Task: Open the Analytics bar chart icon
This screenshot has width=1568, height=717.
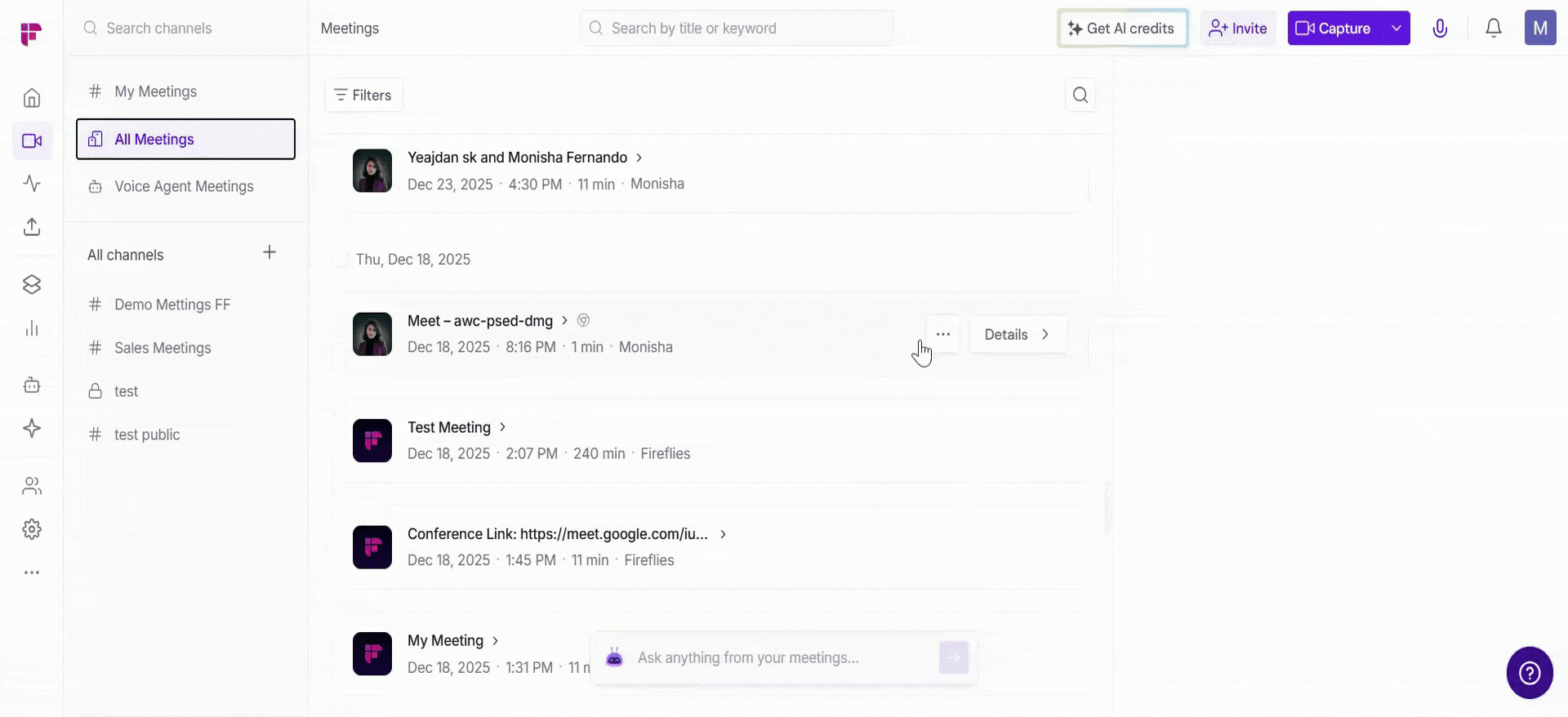Action: [32, 328]
